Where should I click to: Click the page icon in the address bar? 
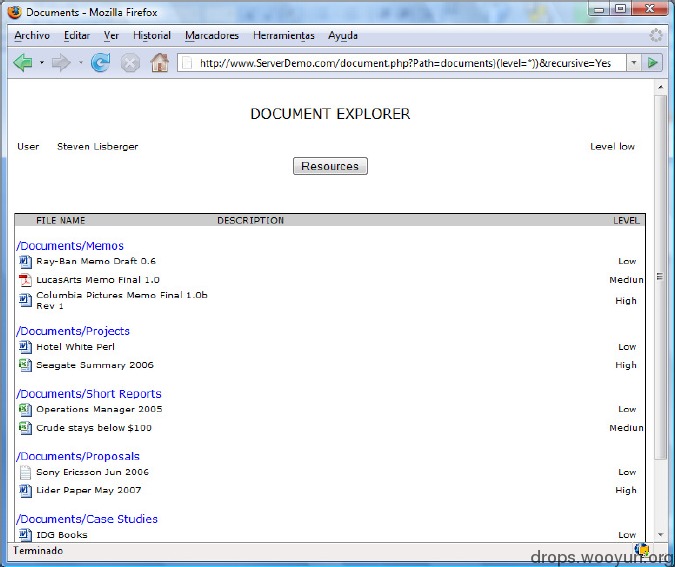(187, 63)
